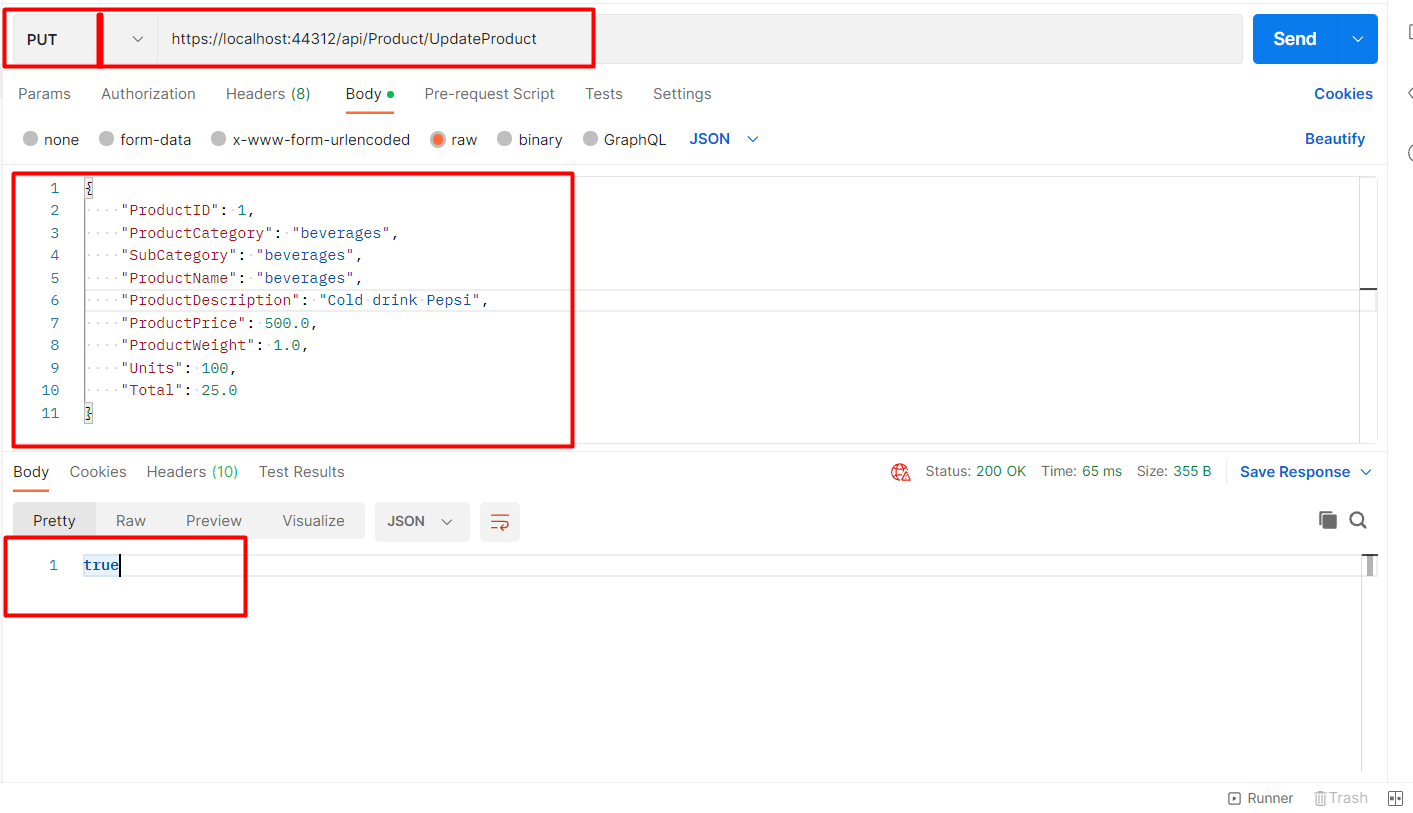The width and height of the screenshot is (1413, 813).
Task: Open the PUT HTTP method dropdown
Action: pyautogui.click(x=85, y=39)
